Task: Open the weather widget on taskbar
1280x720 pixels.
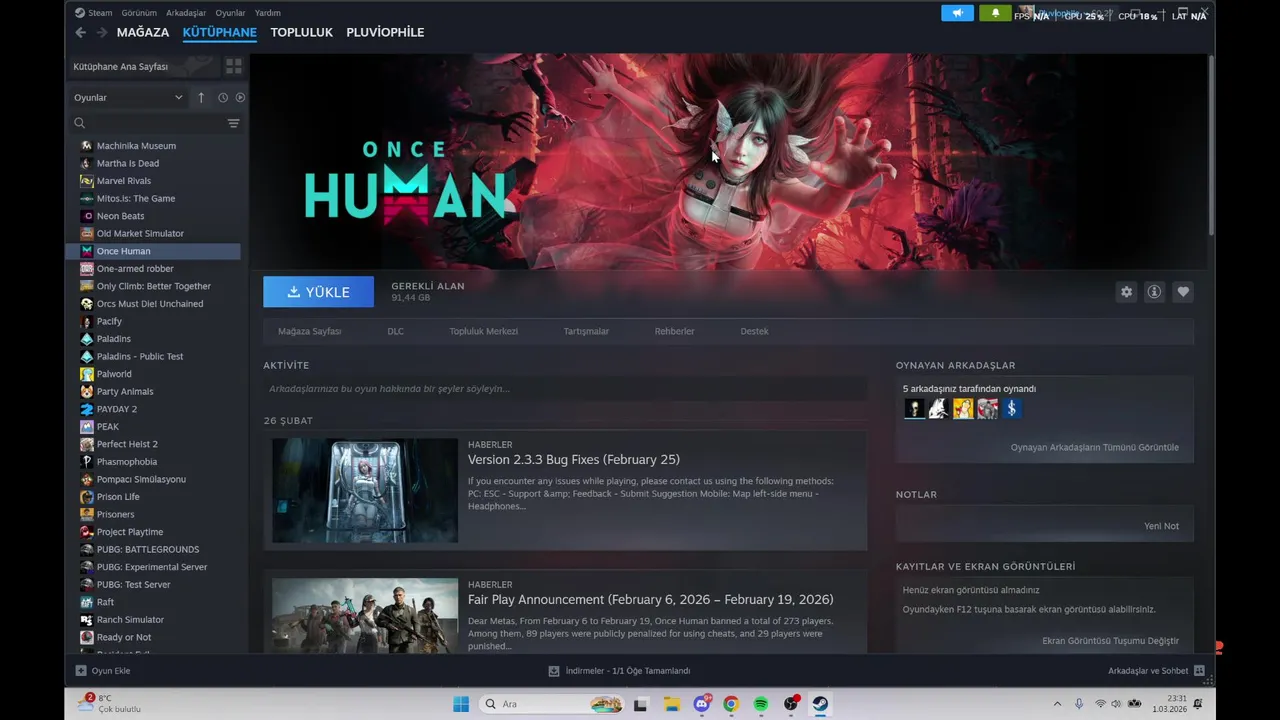Action: click(111, 704)
